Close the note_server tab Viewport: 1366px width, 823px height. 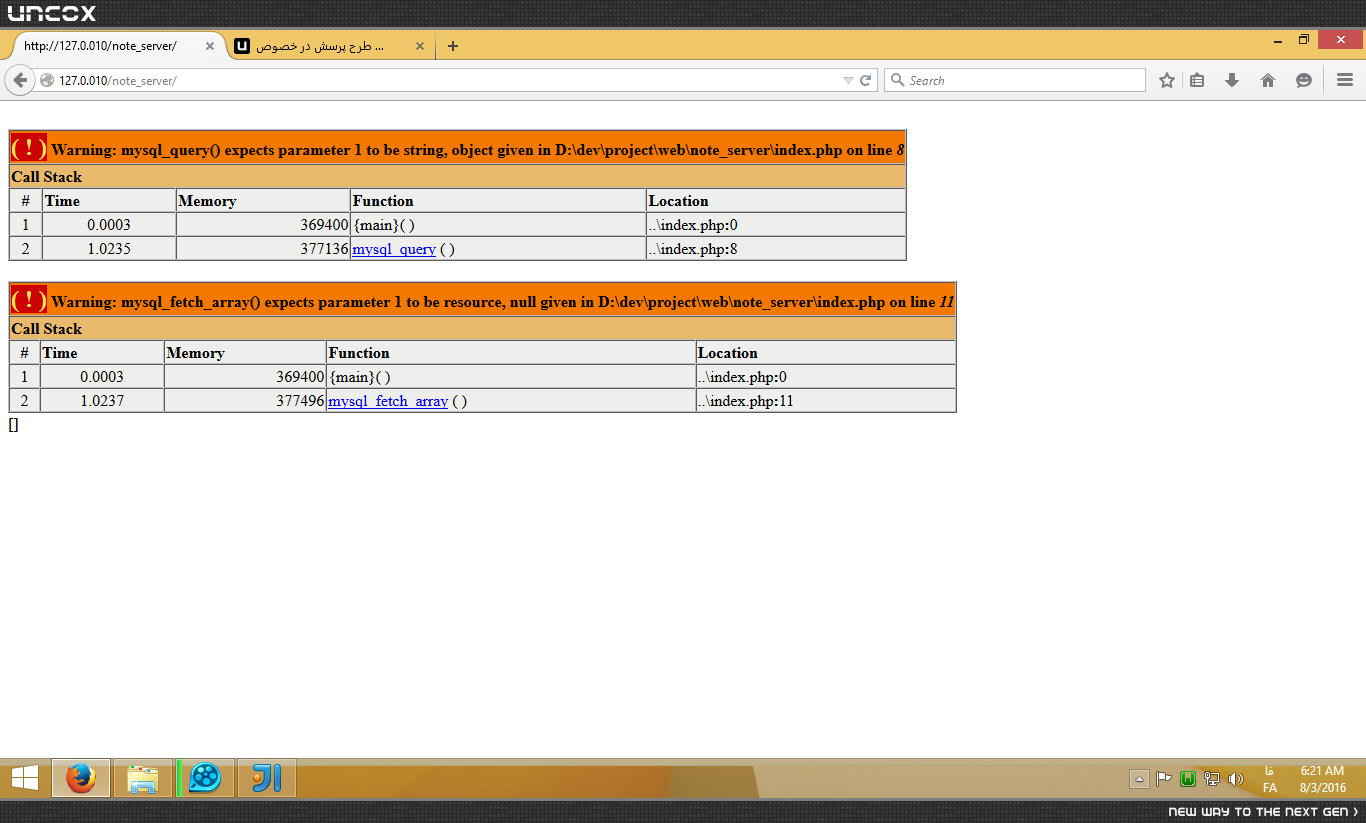(210, 46)
